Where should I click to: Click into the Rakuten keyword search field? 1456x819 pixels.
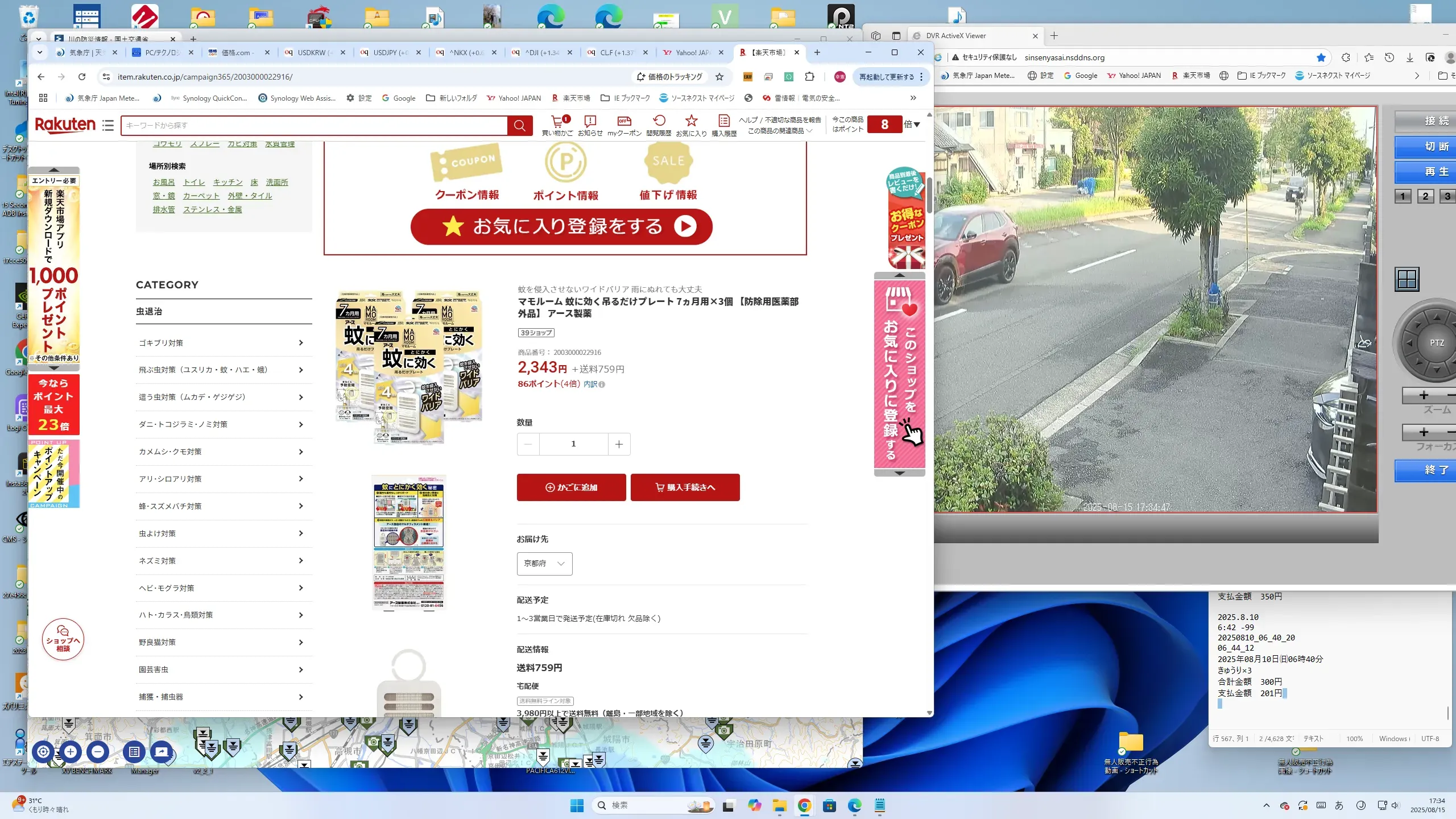[x=313, y=125]
